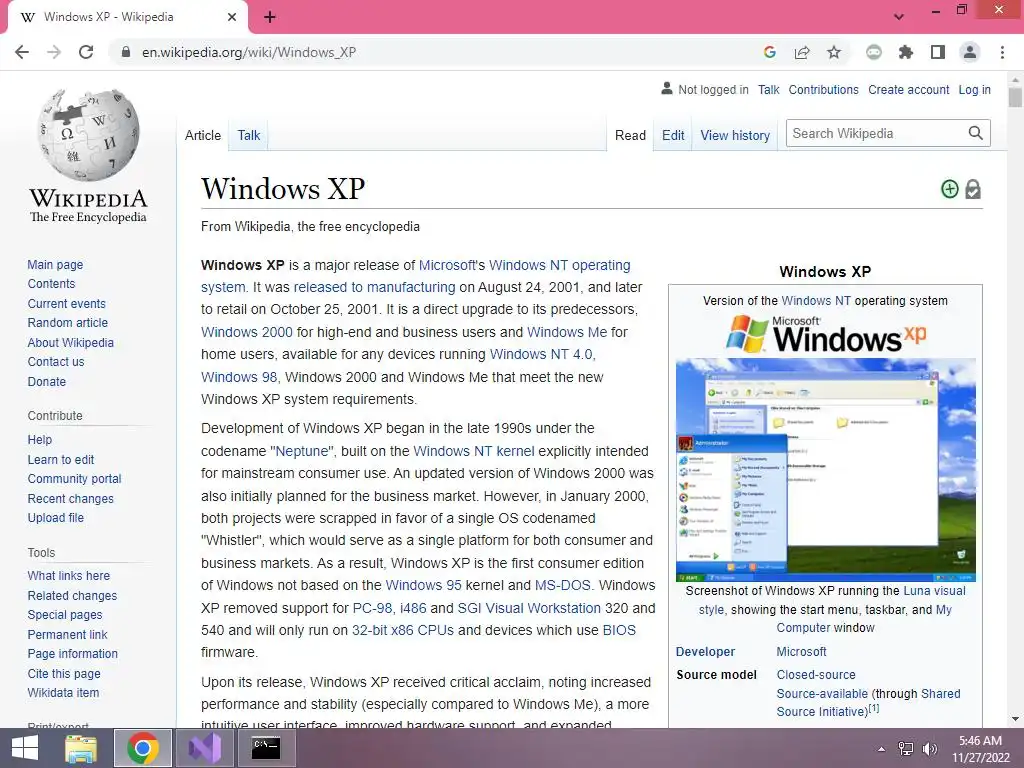Image resolution: width=1024 pixels, height=768 pixels.
Task: Open Community portal link
Action: point(74,479)
